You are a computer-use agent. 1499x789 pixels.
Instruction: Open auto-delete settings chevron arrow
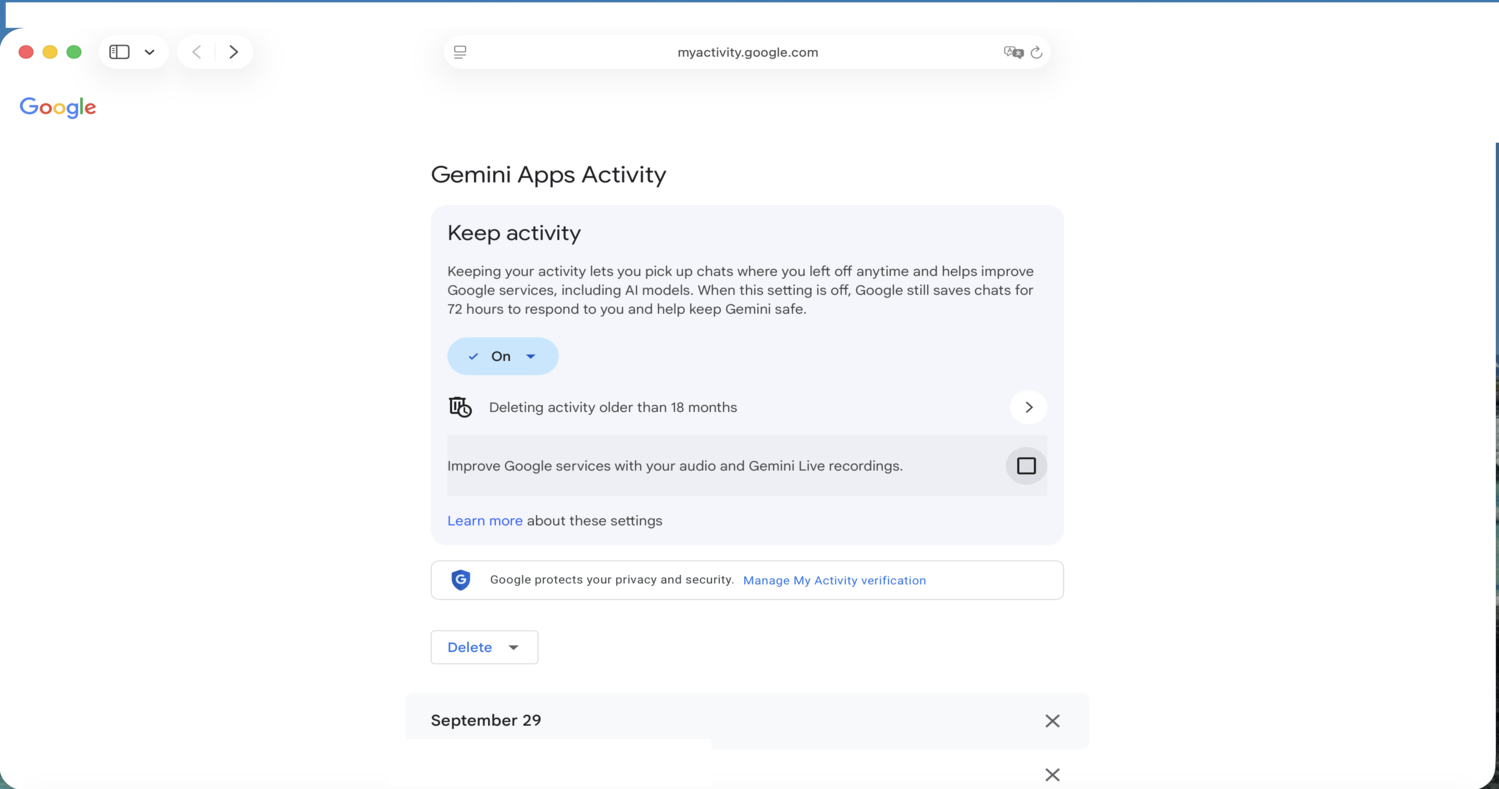[x=1028, y=407]
